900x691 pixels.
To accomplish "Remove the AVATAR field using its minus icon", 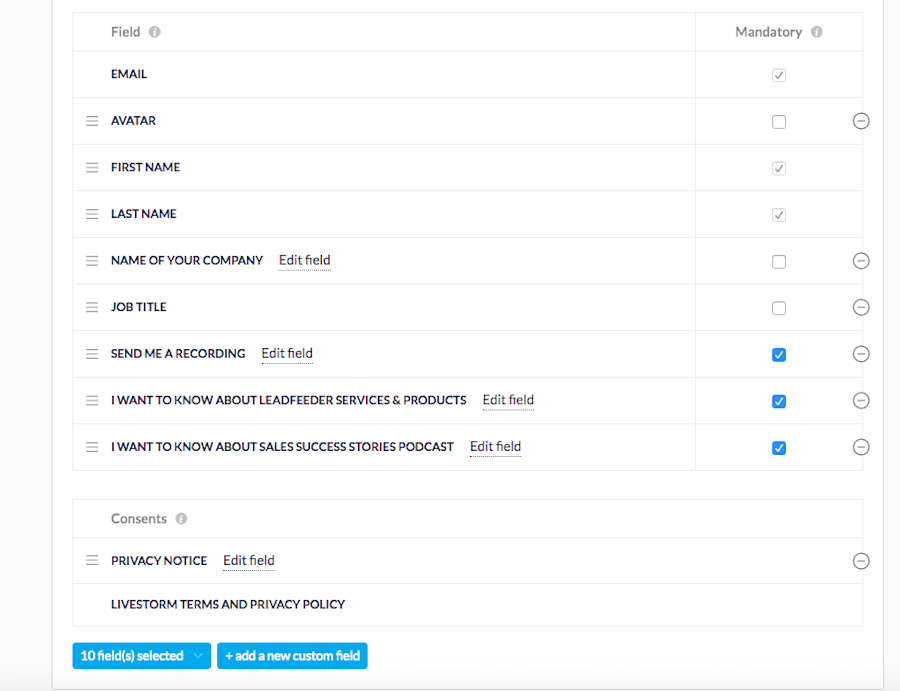I will pyautogui.click(x=861, y=121).
